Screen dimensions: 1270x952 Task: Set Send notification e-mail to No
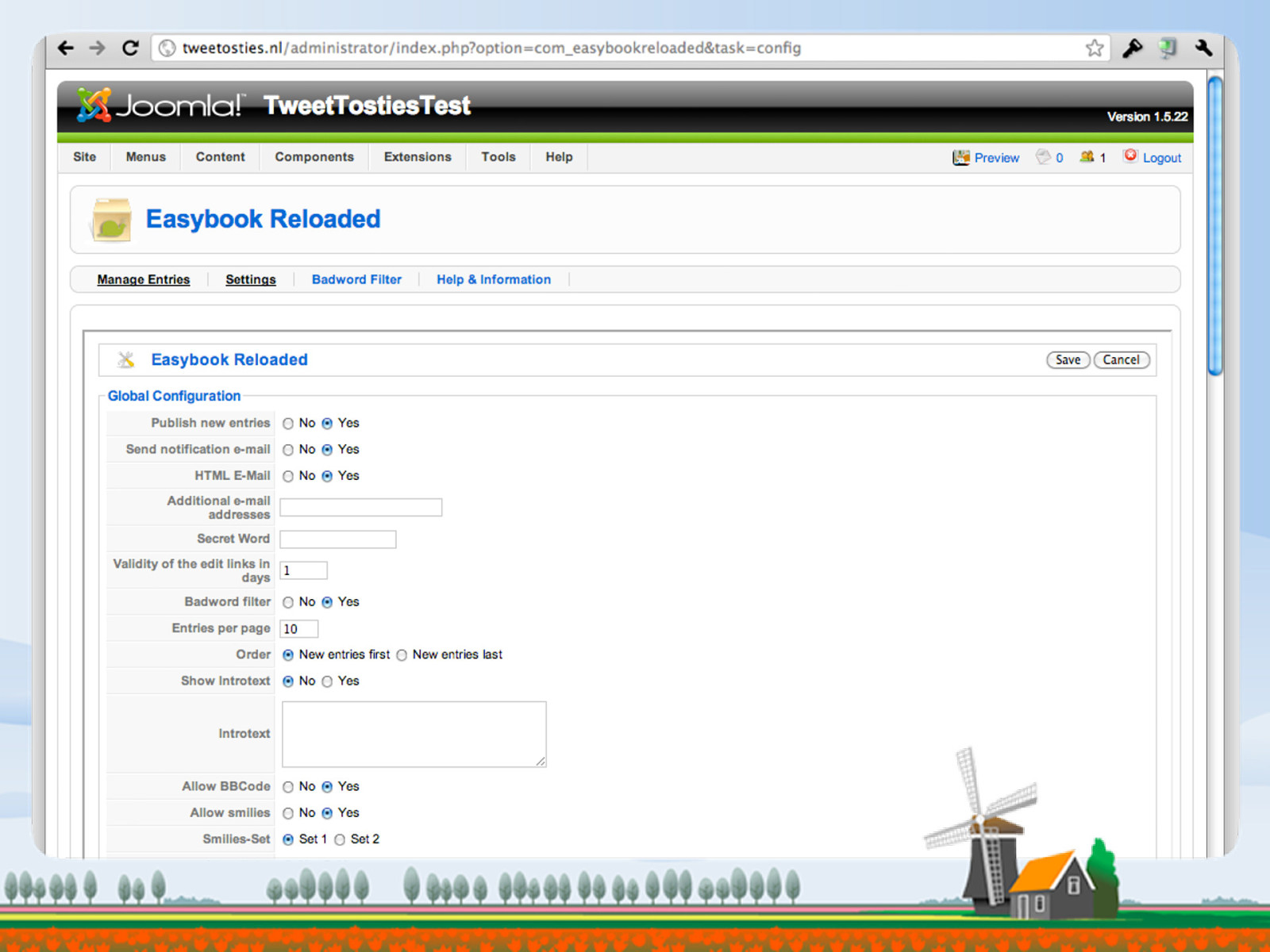288,450
